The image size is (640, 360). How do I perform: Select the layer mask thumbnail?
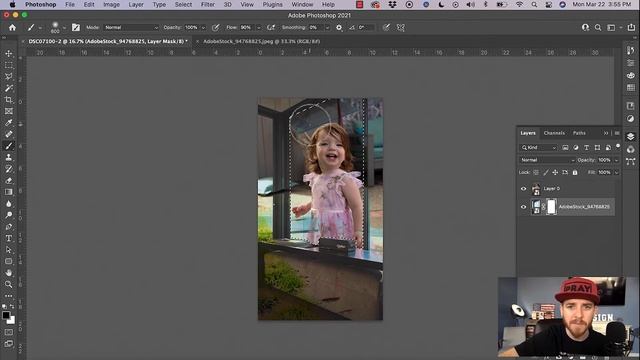coord(551,207)
